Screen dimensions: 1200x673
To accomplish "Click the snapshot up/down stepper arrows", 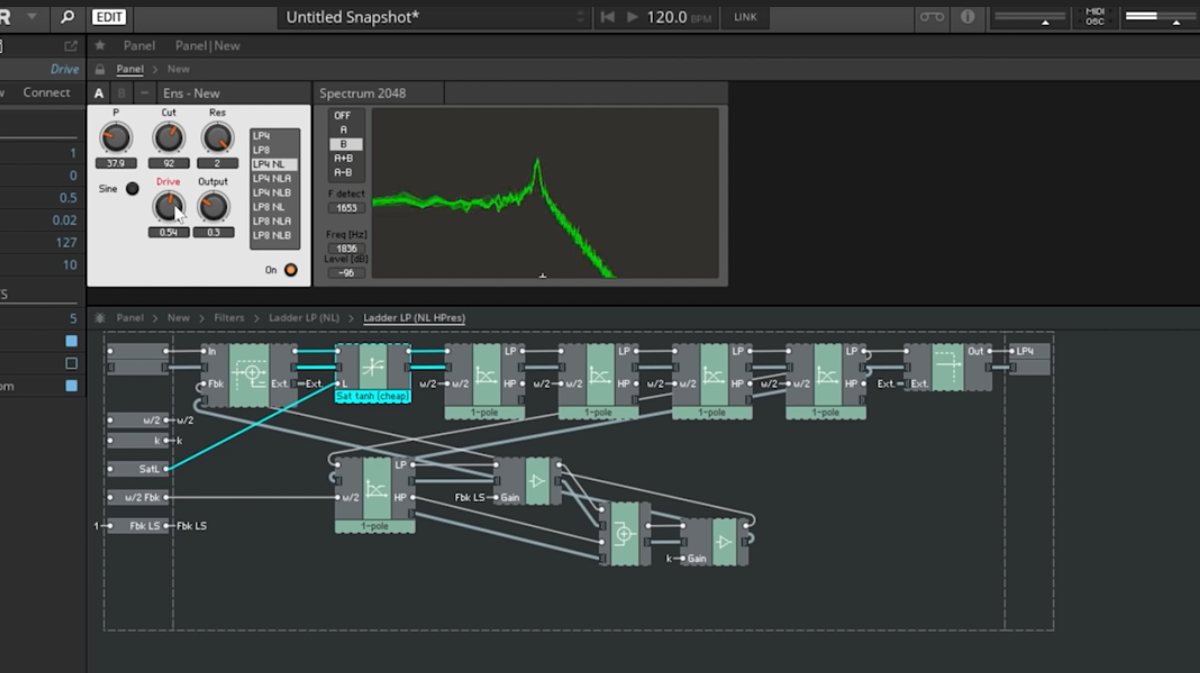I will click(579, 17).
